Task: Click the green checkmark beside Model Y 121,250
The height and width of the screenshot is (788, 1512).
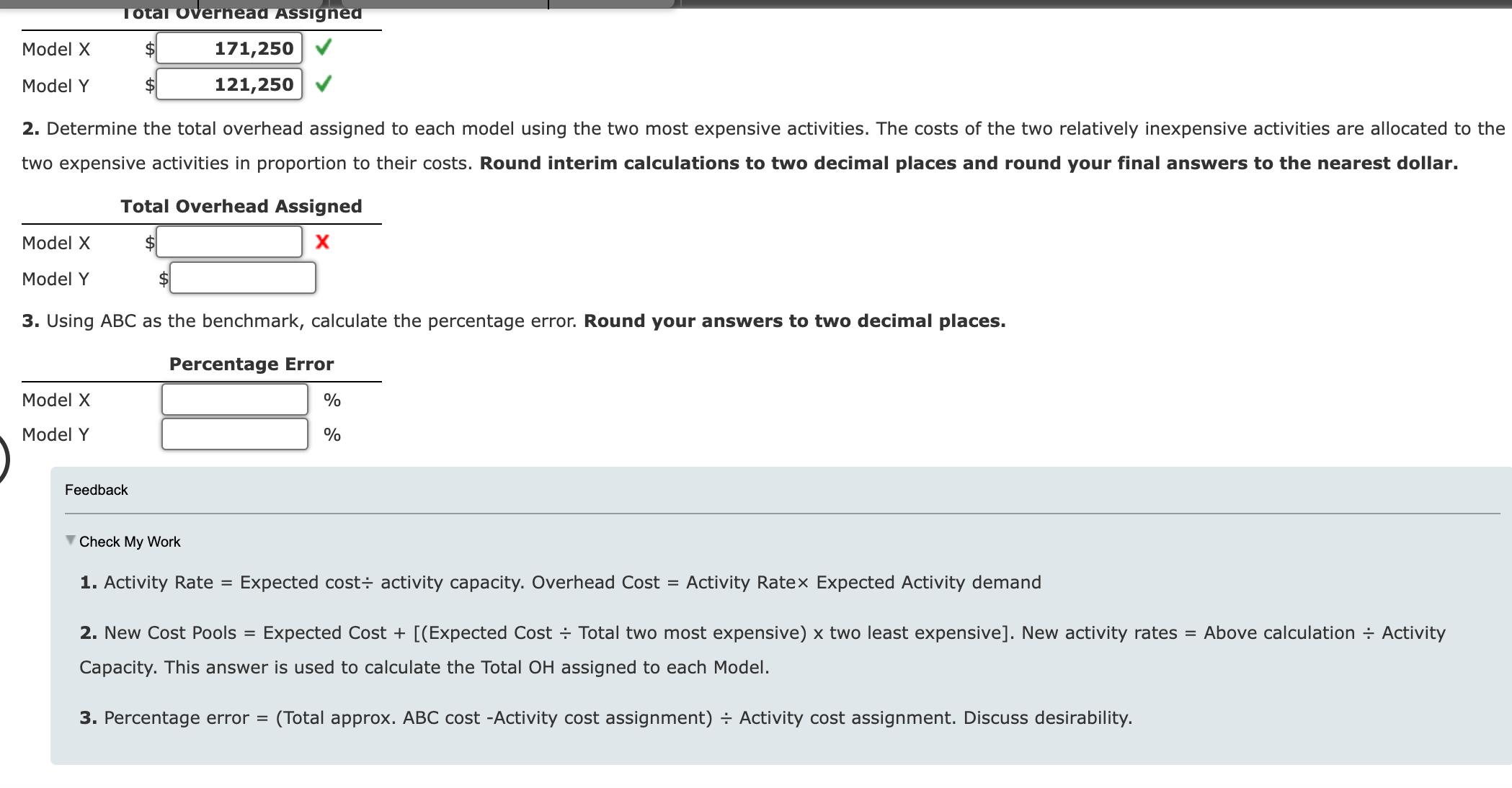Action: [x=325, y=84]
